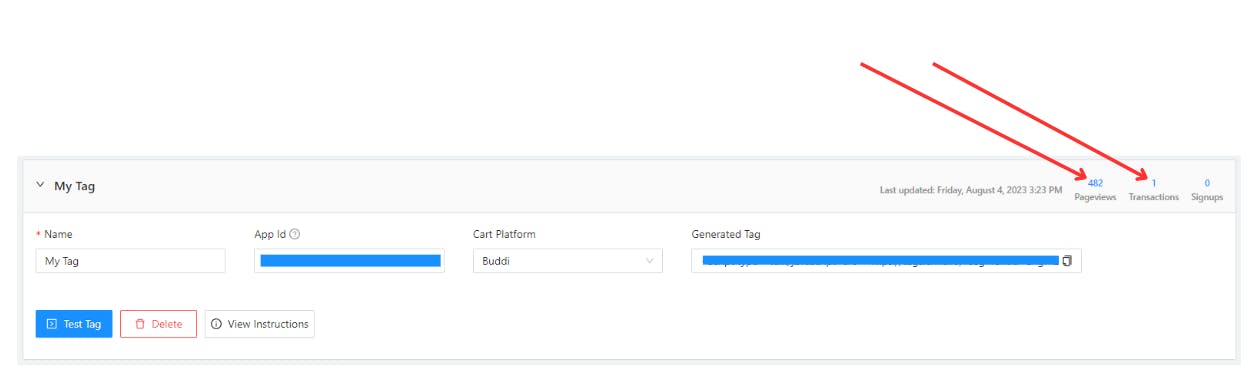
Task: Run the Test Tag button
Action: pos(74,324)
